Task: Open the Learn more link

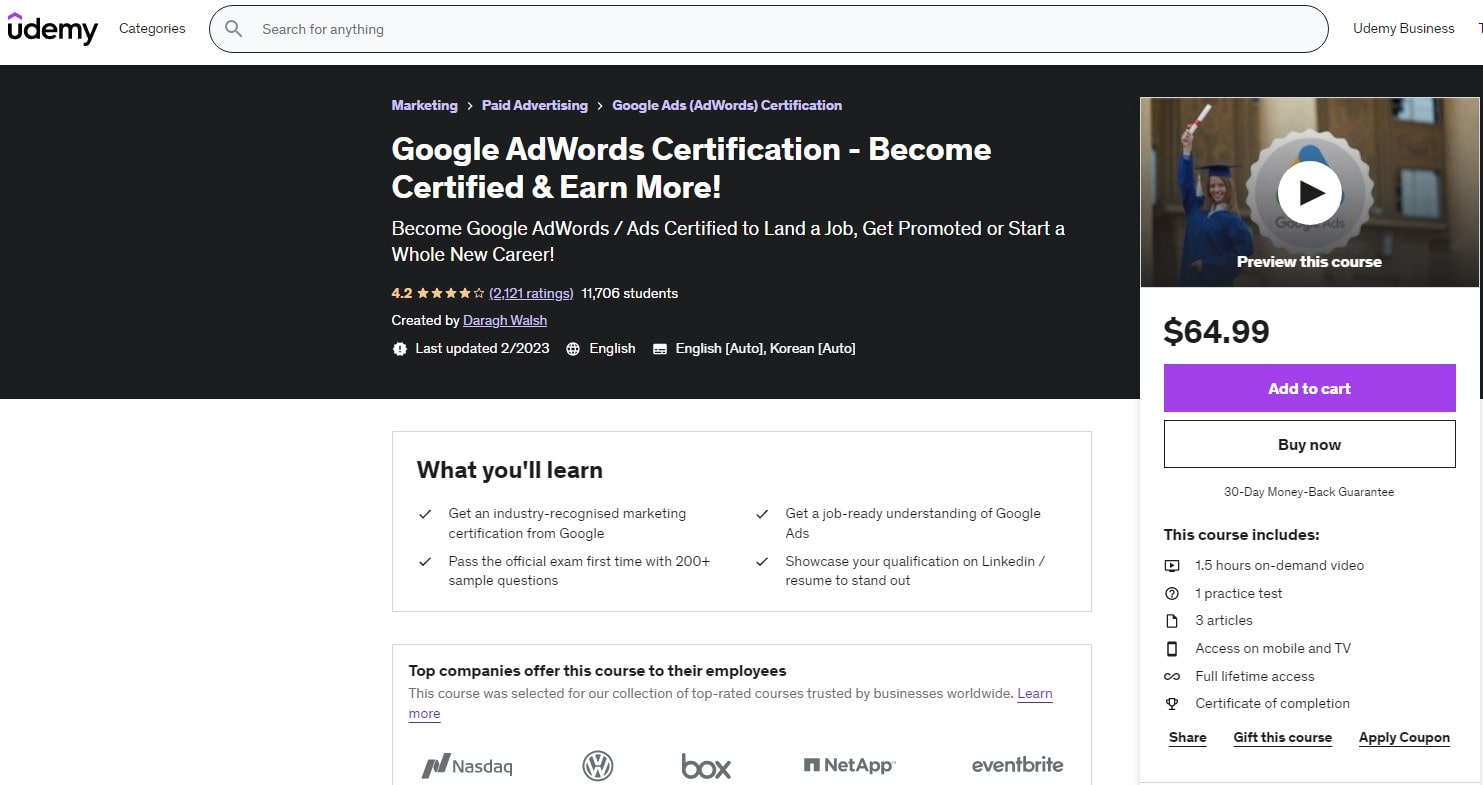Action: pyautogui.click(x=1034, y=694)
